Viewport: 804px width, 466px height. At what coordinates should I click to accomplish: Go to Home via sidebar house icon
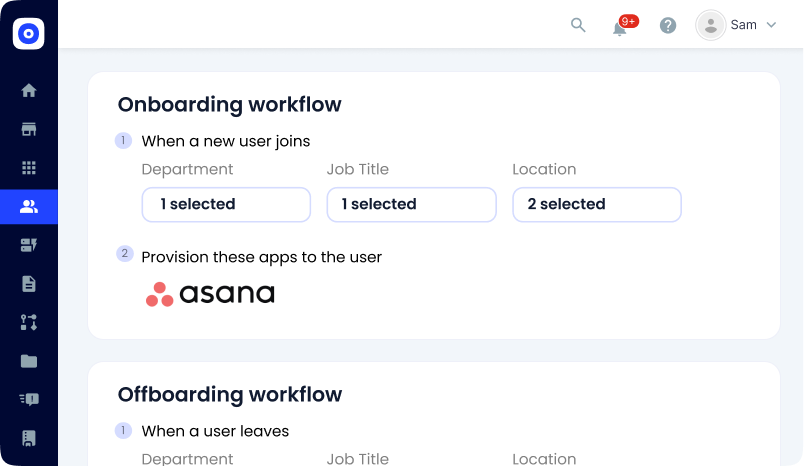(29, 90)
